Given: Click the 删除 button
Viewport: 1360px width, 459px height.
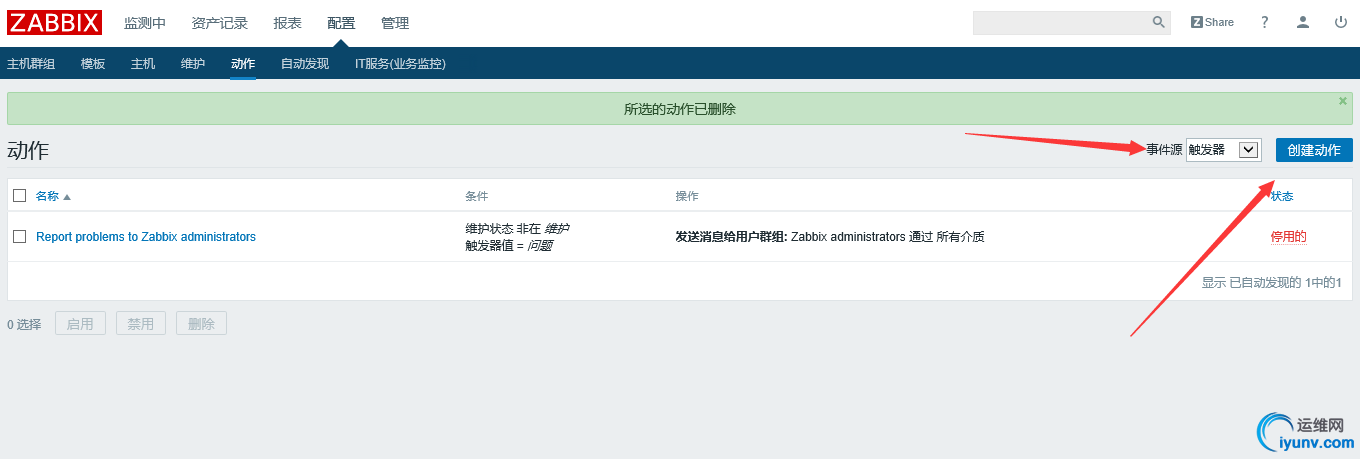Looking at the screenshot, I should pos(201,324).
